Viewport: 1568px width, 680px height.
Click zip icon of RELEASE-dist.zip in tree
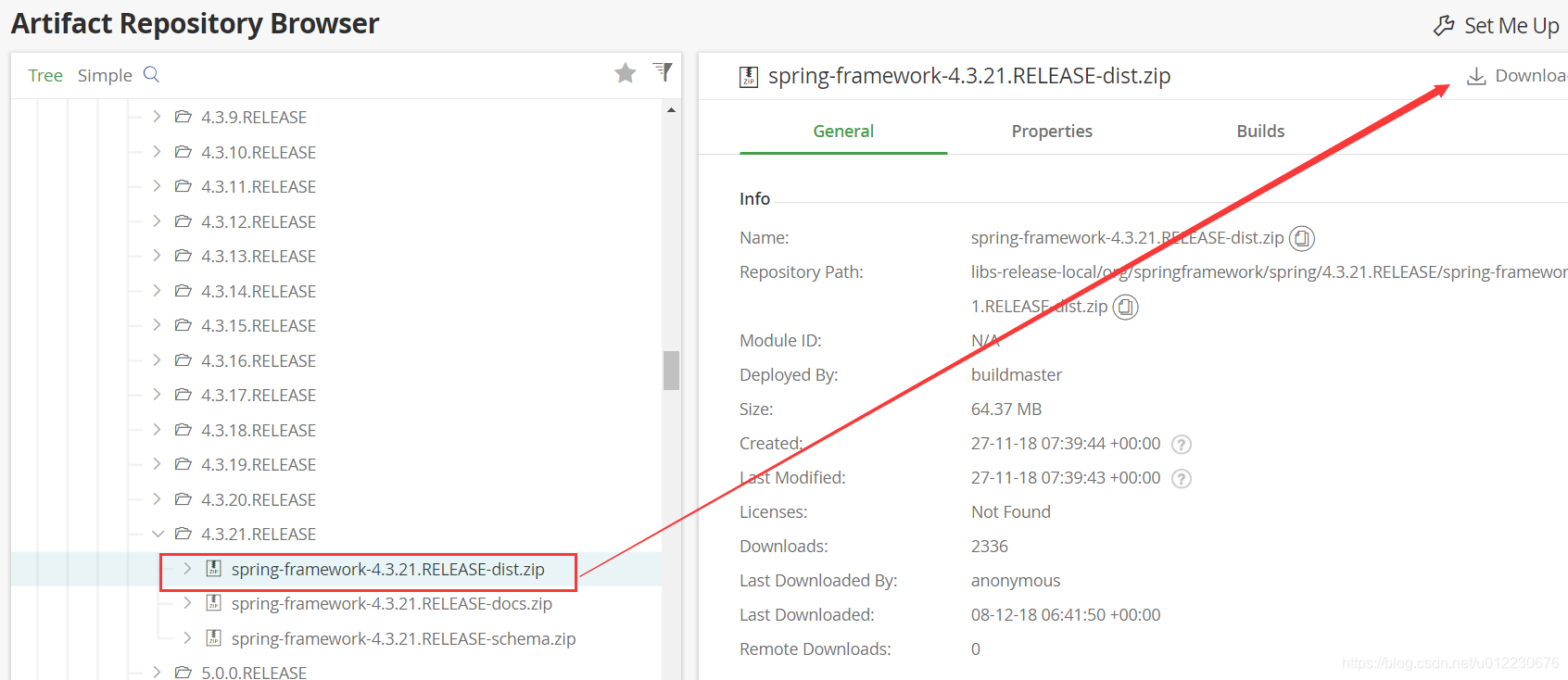213,569
